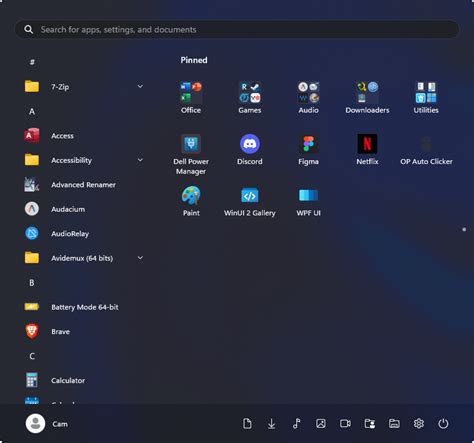Open the Paint app

(191, 201)
